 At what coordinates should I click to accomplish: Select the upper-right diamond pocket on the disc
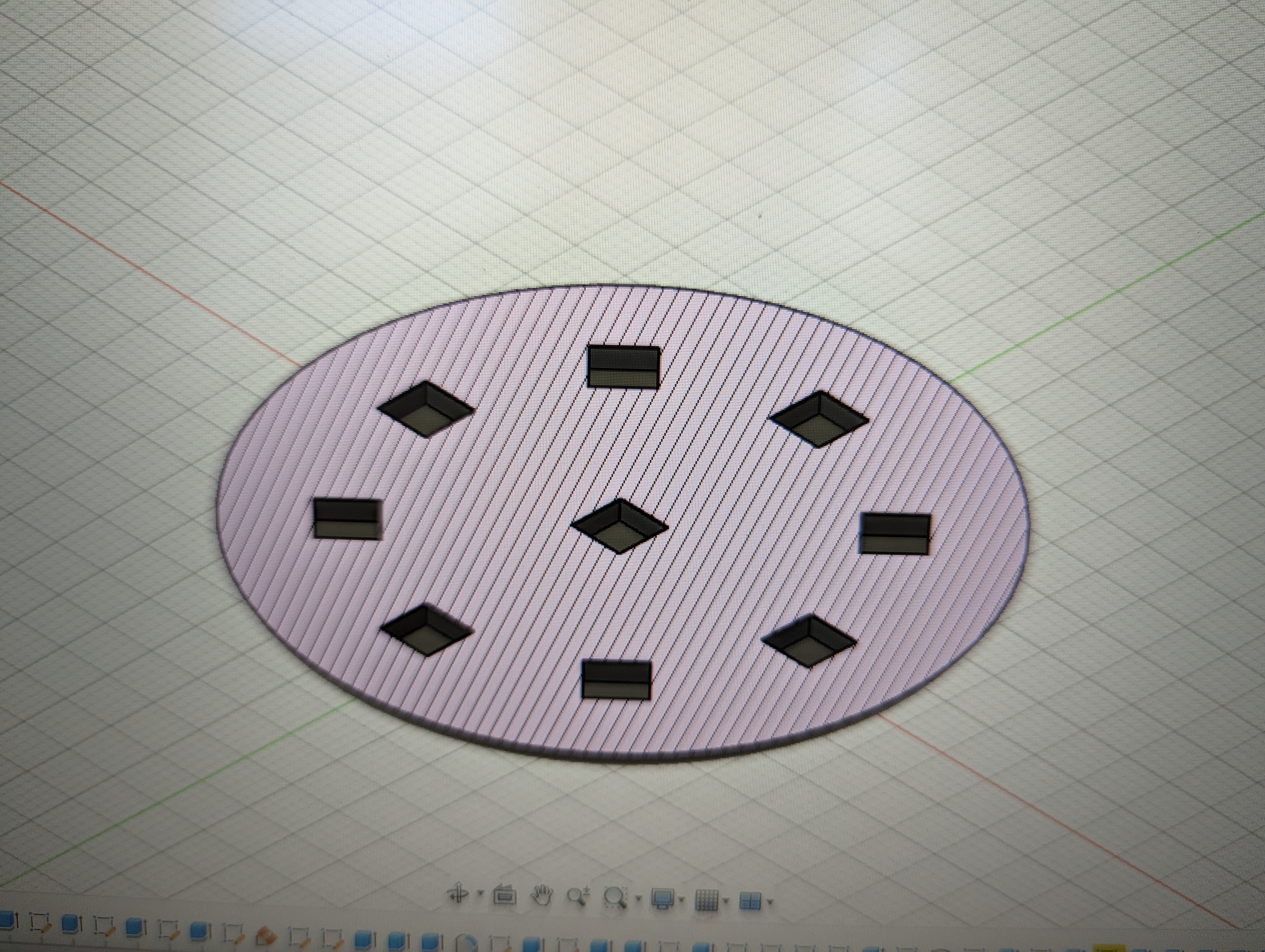click(x=819, y=419)
